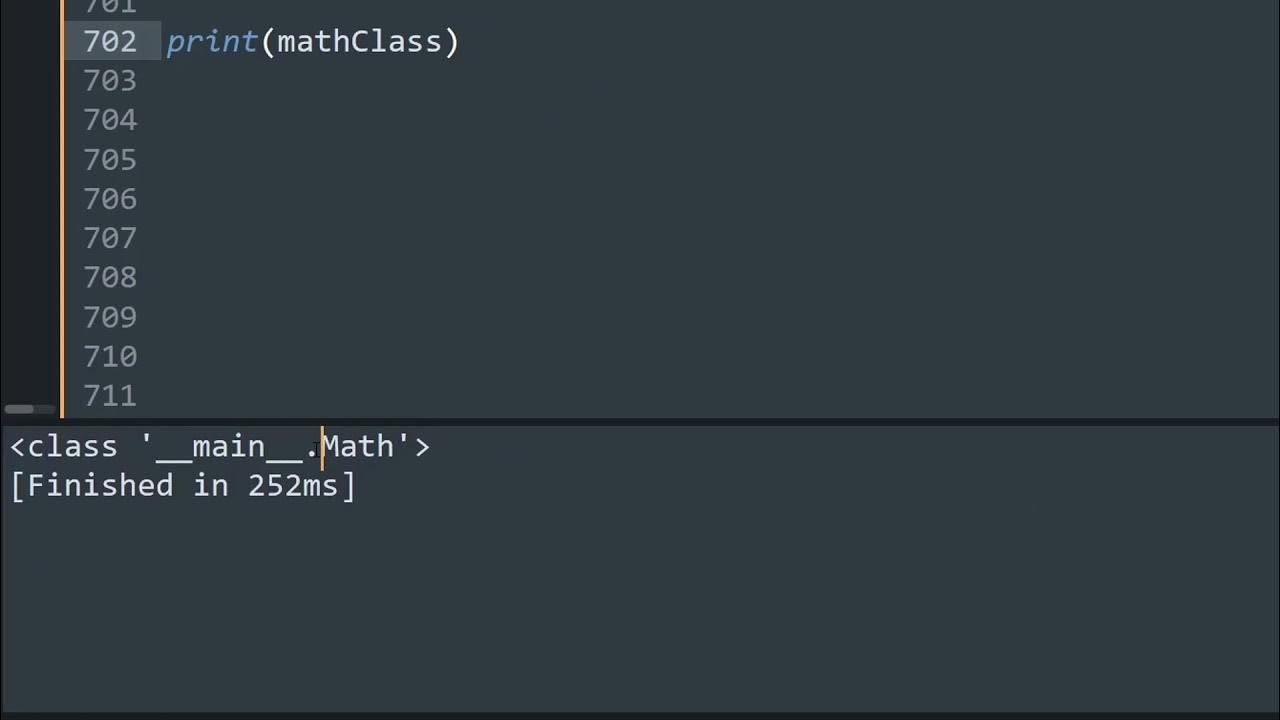Click line number 708 in the gutter
This screenshot has width=1280, height=720.
point(110,277)
